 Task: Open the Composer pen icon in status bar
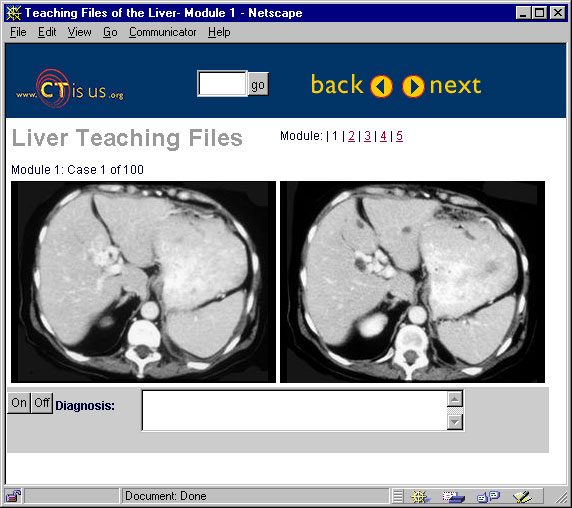522,496
